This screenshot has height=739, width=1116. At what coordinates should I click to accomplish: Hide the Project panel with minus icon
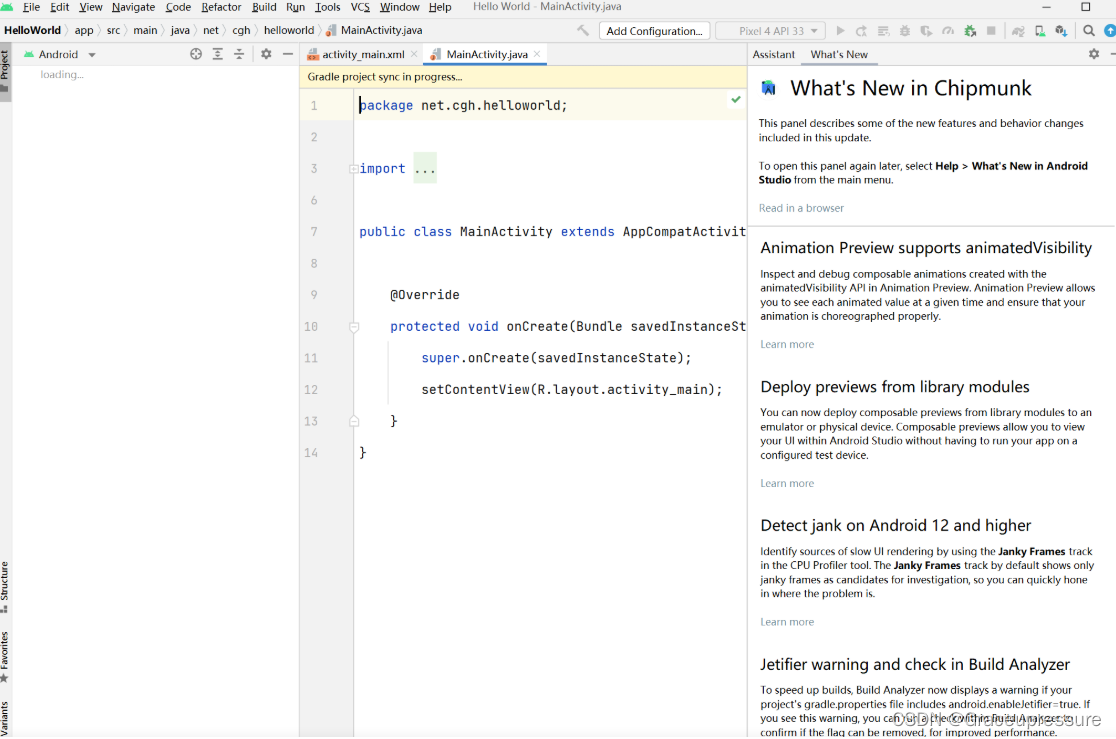coord(288,54)
